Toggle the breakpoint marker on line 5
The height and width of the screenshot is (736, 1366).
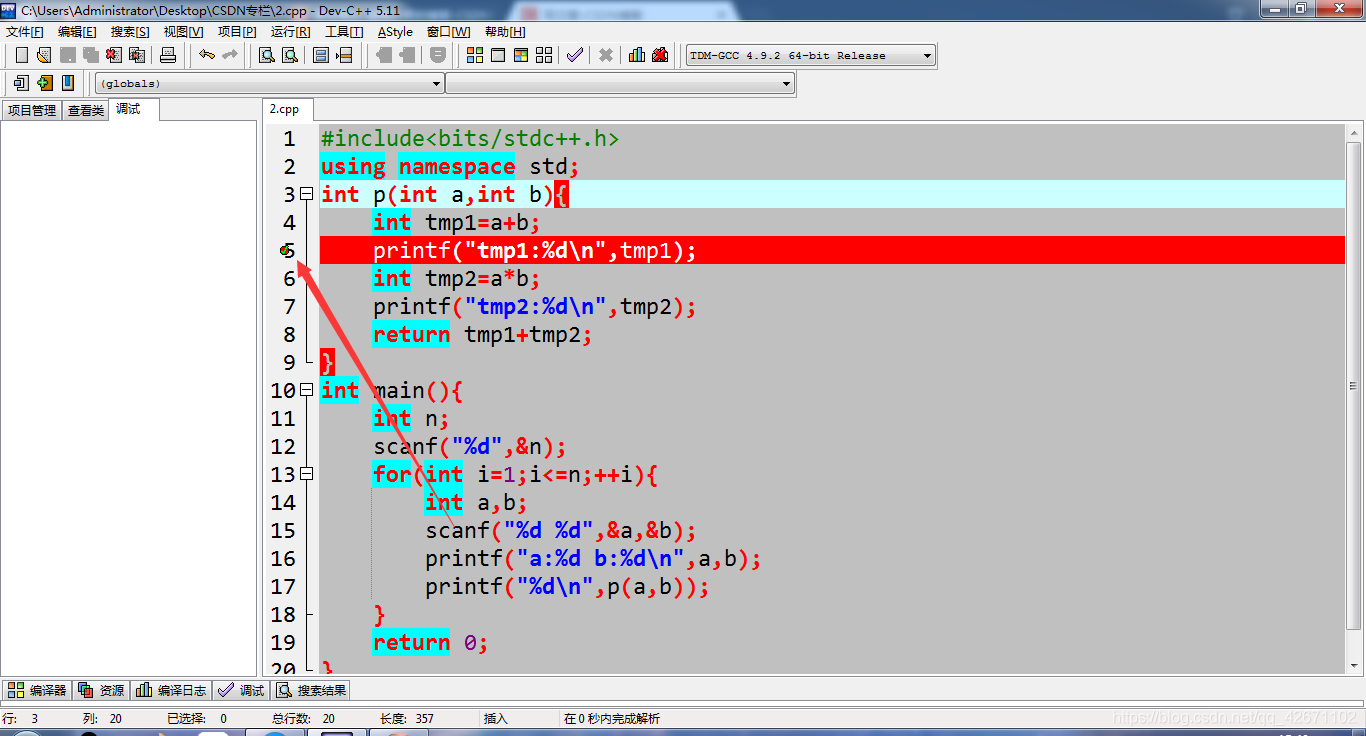click(x=288, y=251)
